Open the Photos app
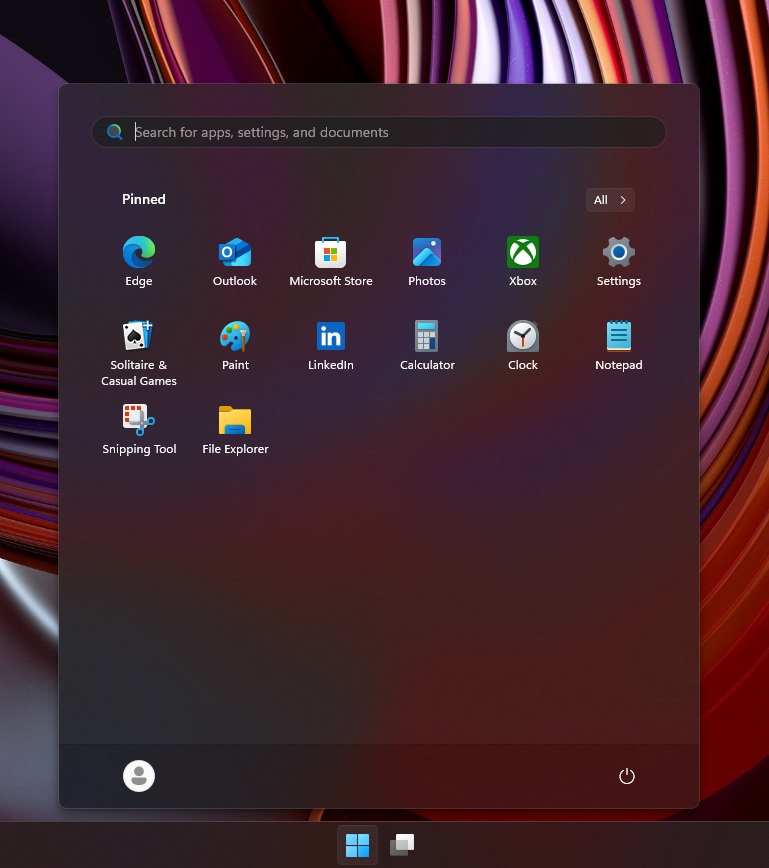This screenshot has height=868, width=769. [x=427, y=262]
